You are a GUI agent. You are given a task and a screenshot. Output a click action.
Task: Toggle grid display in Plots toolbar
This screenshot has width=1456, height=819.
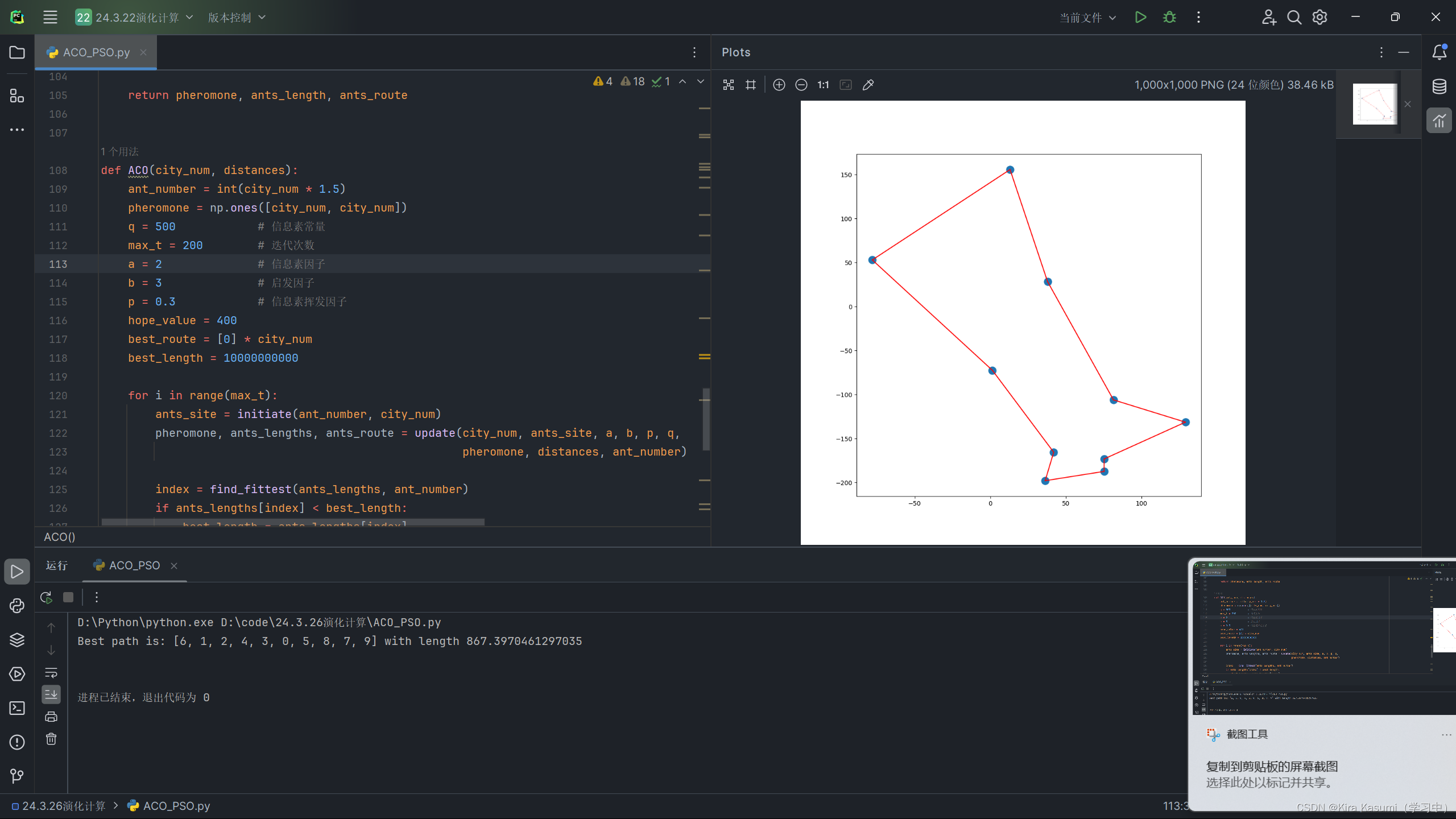tap(751, 85)
